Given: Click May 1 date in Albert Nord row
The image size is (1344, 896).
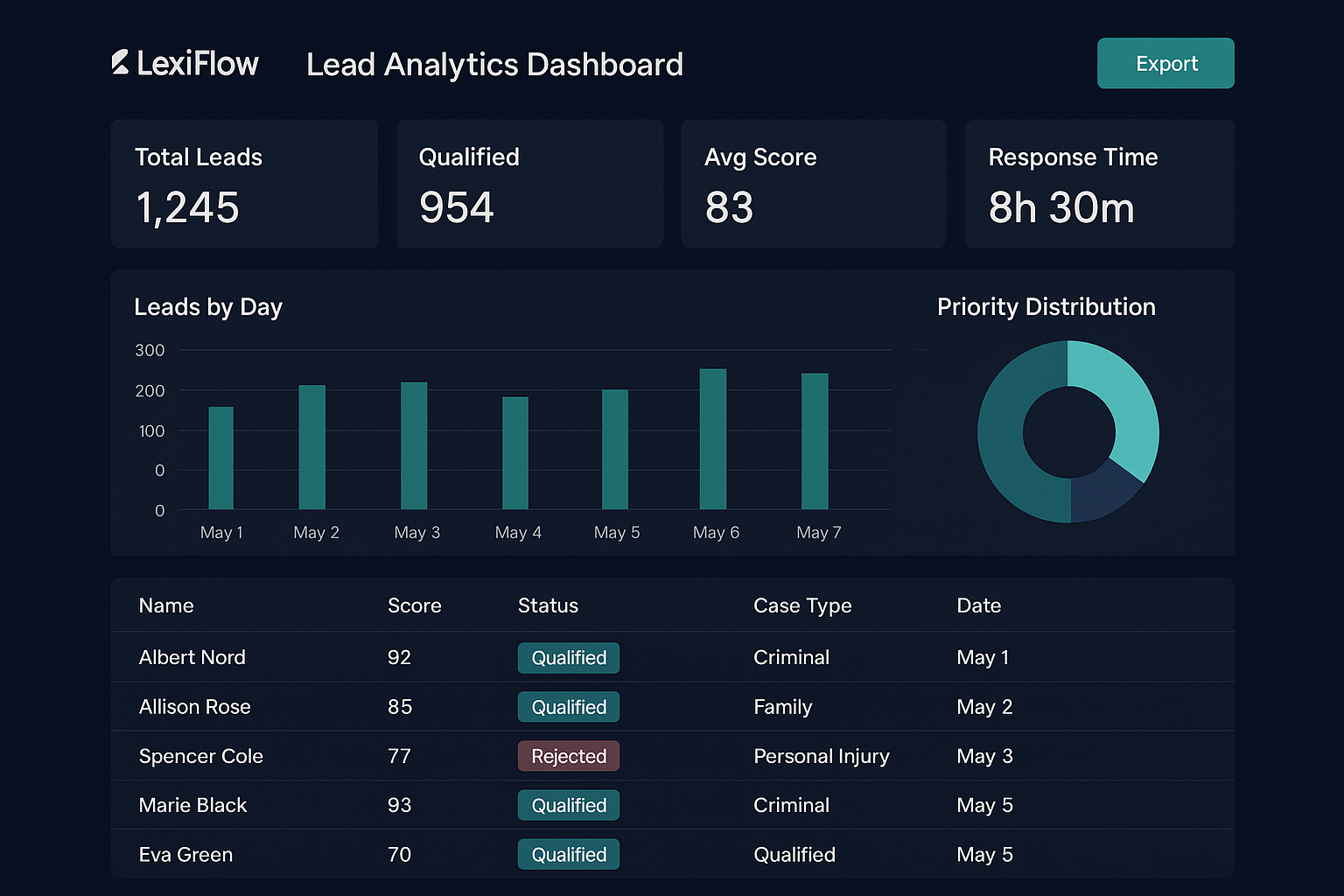Looking at the screenshot, I should pyautogui.click(x=983, y=657).
